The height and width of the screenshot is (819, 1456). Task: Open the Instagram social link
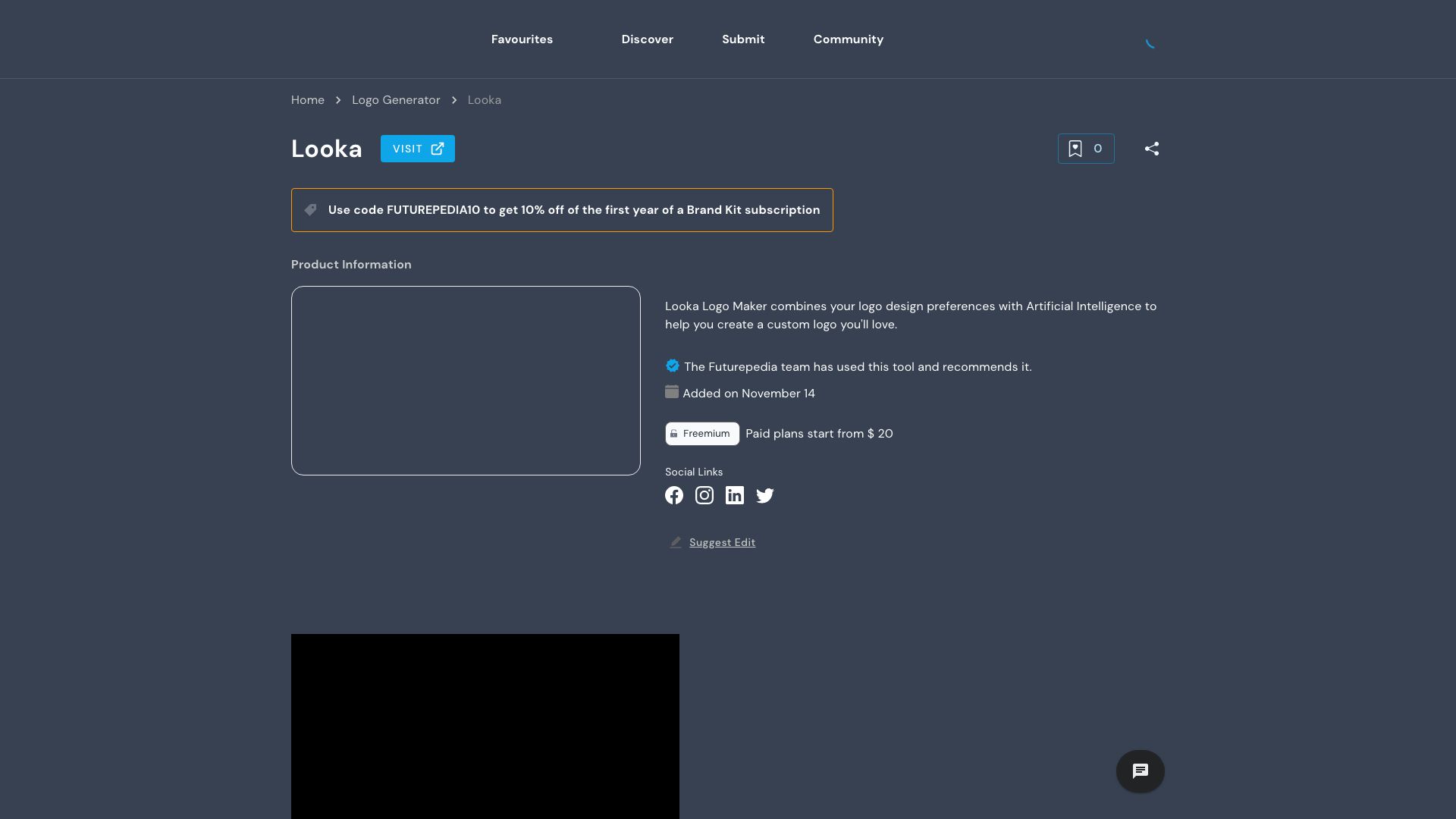pyautogui.click(x=704, y=495)
